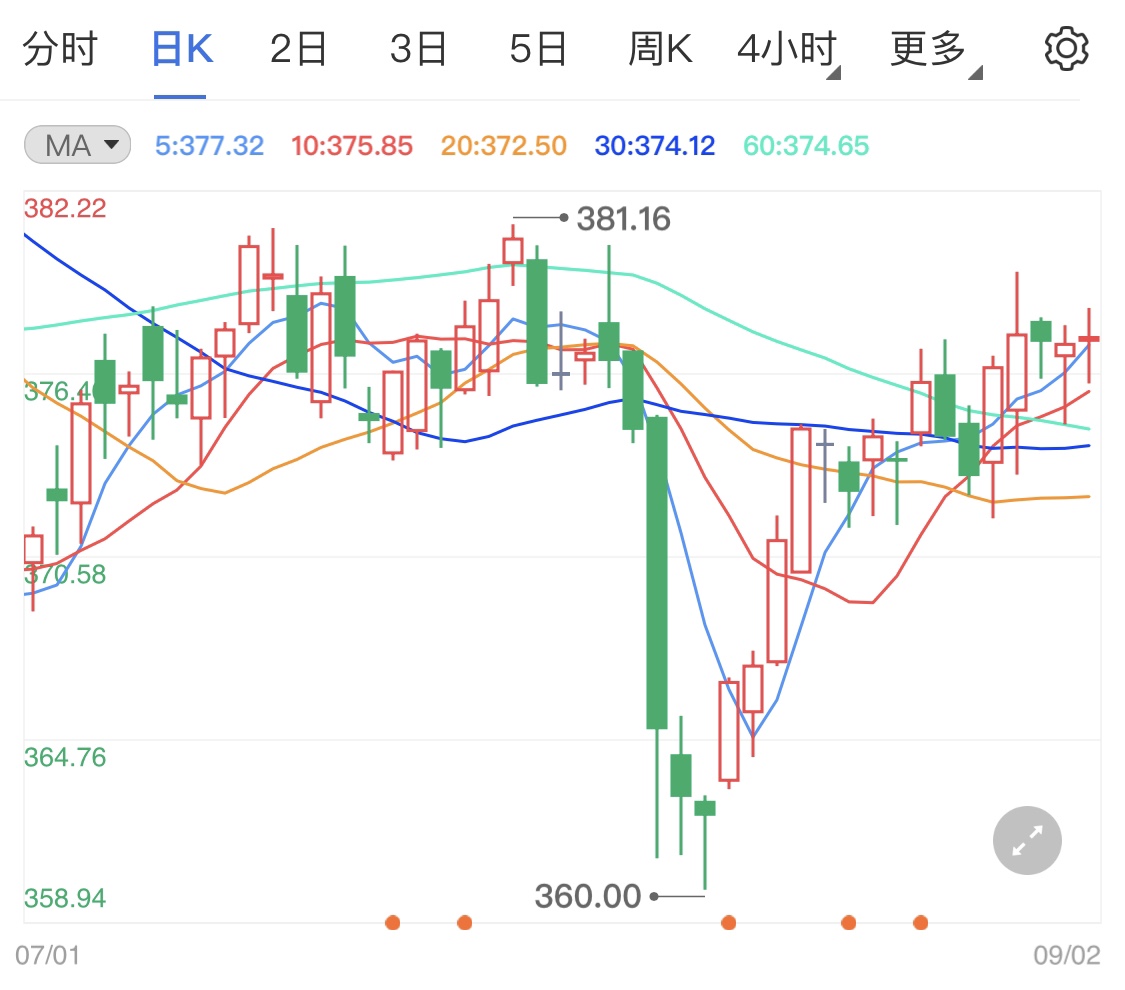
Task: Open the chart settings gear icon
Action: click(x=1066, y=49)
